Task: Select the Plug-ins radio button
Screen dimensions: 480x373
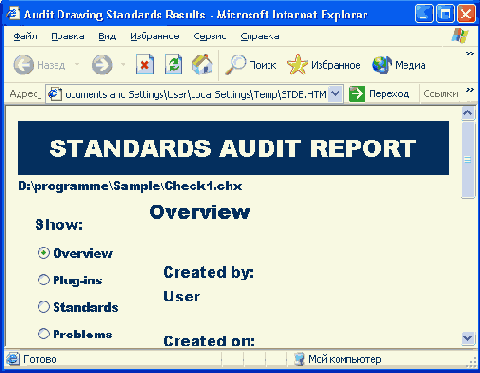Action: [x=43, y=280]
